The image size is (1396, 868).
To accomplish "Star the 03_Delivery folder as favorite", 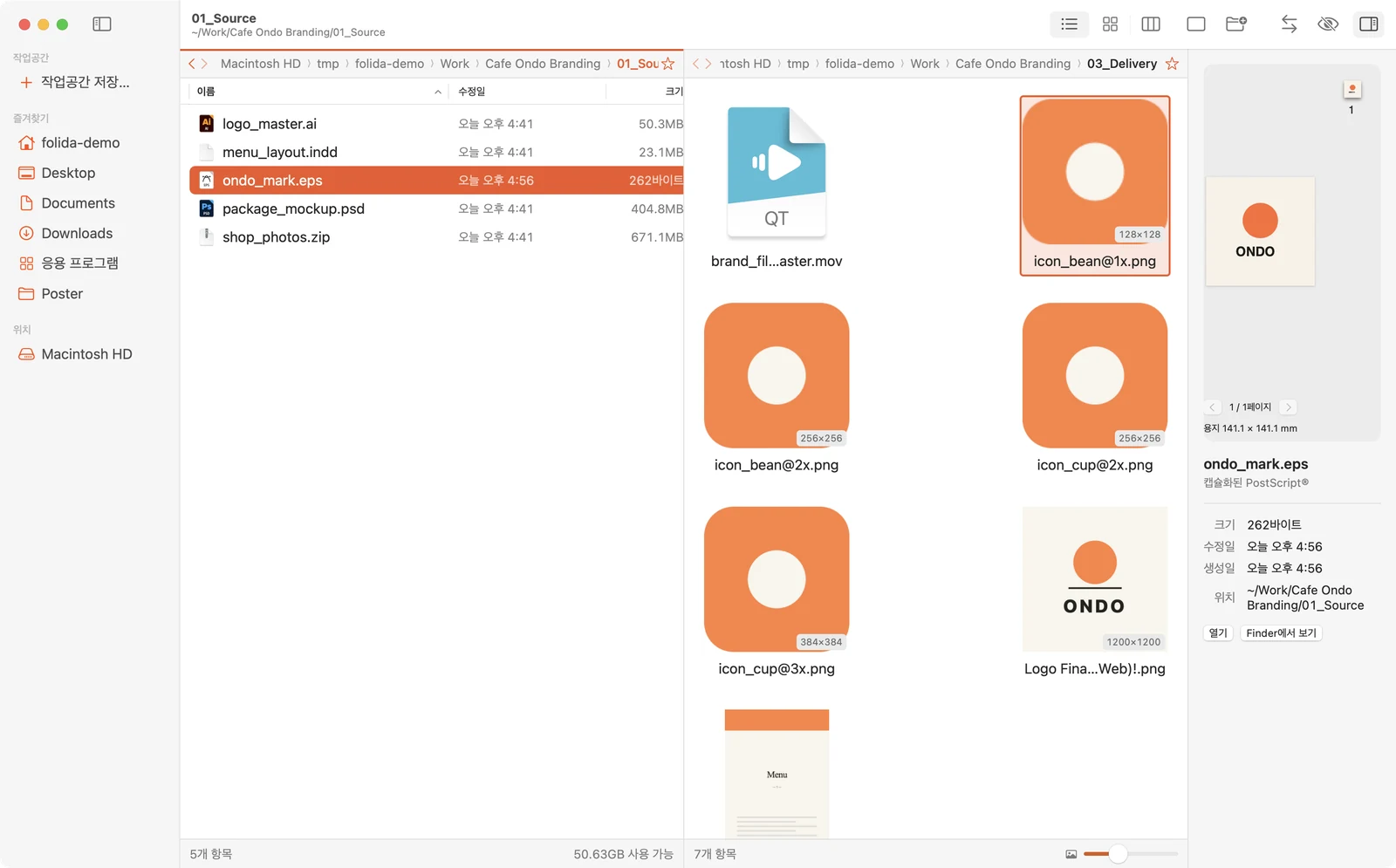I will point(1172,64).
